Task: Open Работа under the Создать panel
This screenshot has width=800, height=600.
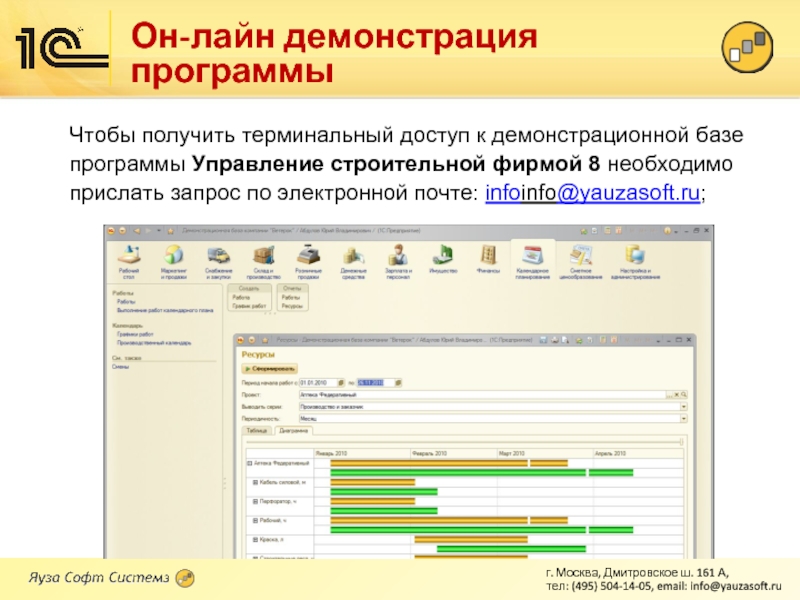Action: pos(241,297)
